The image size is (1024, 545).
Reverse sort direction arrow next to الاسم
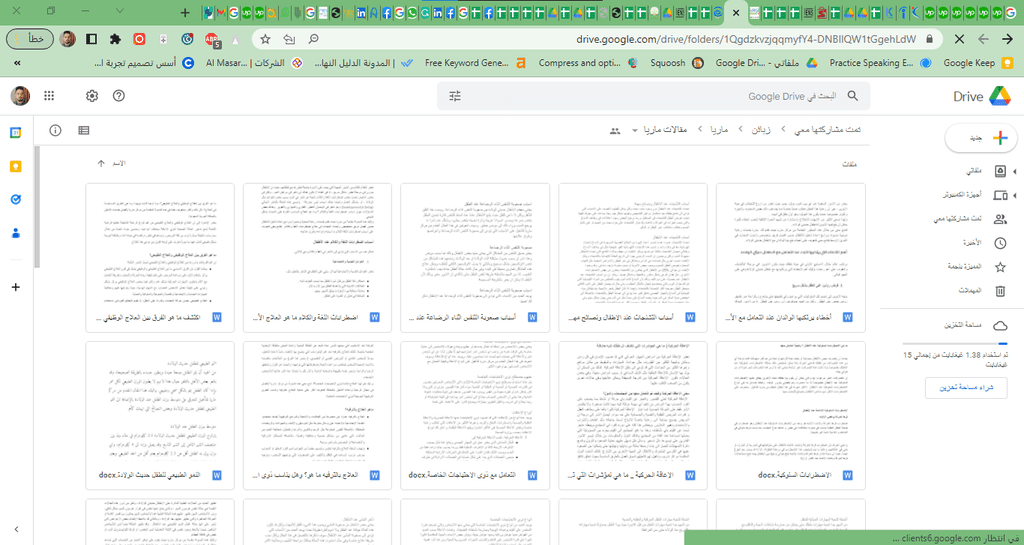pyautogui.click(x=101, y=164)
